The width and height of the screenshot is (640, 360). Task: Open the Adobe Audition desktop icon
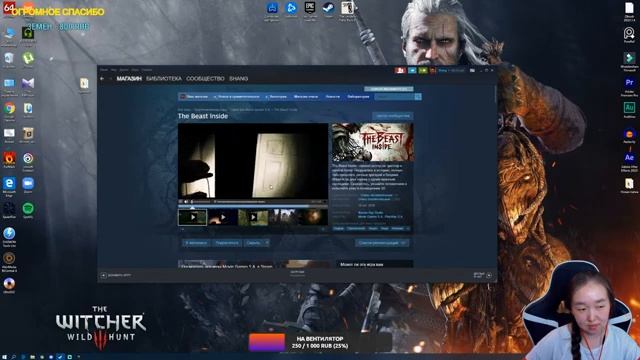tap(629, 110)
